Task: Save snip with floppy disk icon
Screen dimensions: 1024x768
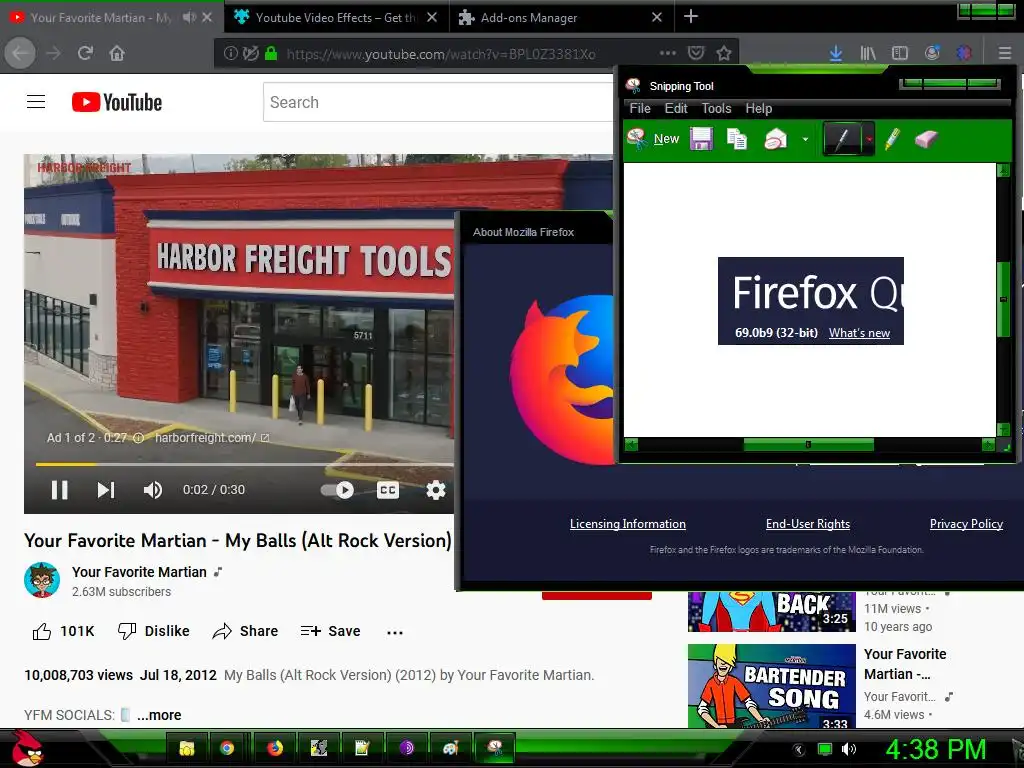Action: tap(701, 138)
